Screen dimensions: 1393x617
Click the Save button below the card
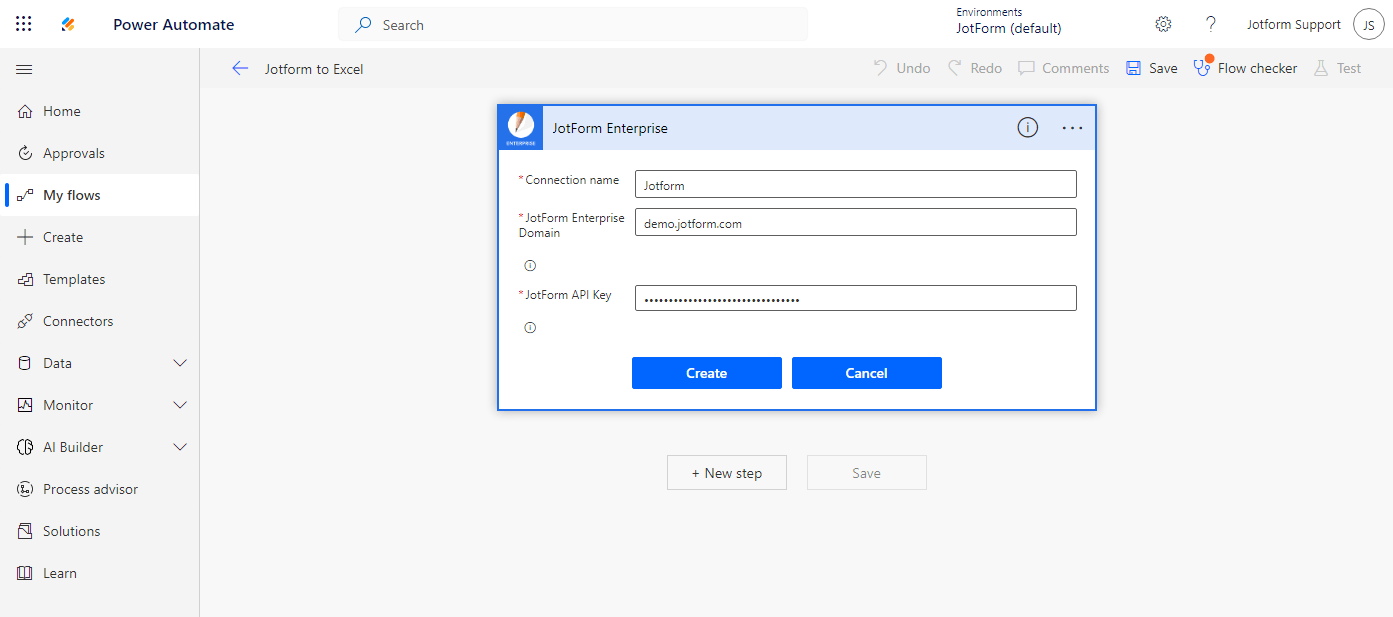[867, 473]
